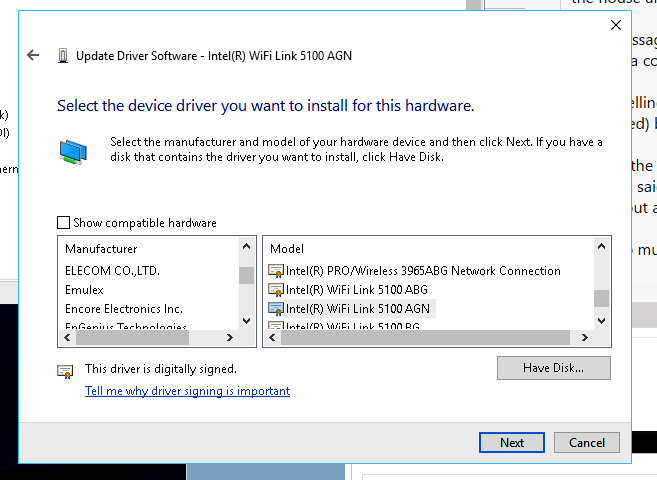
Task: Click Manufacturer list scroll down arrow
Action: click(x=246, y=321)
